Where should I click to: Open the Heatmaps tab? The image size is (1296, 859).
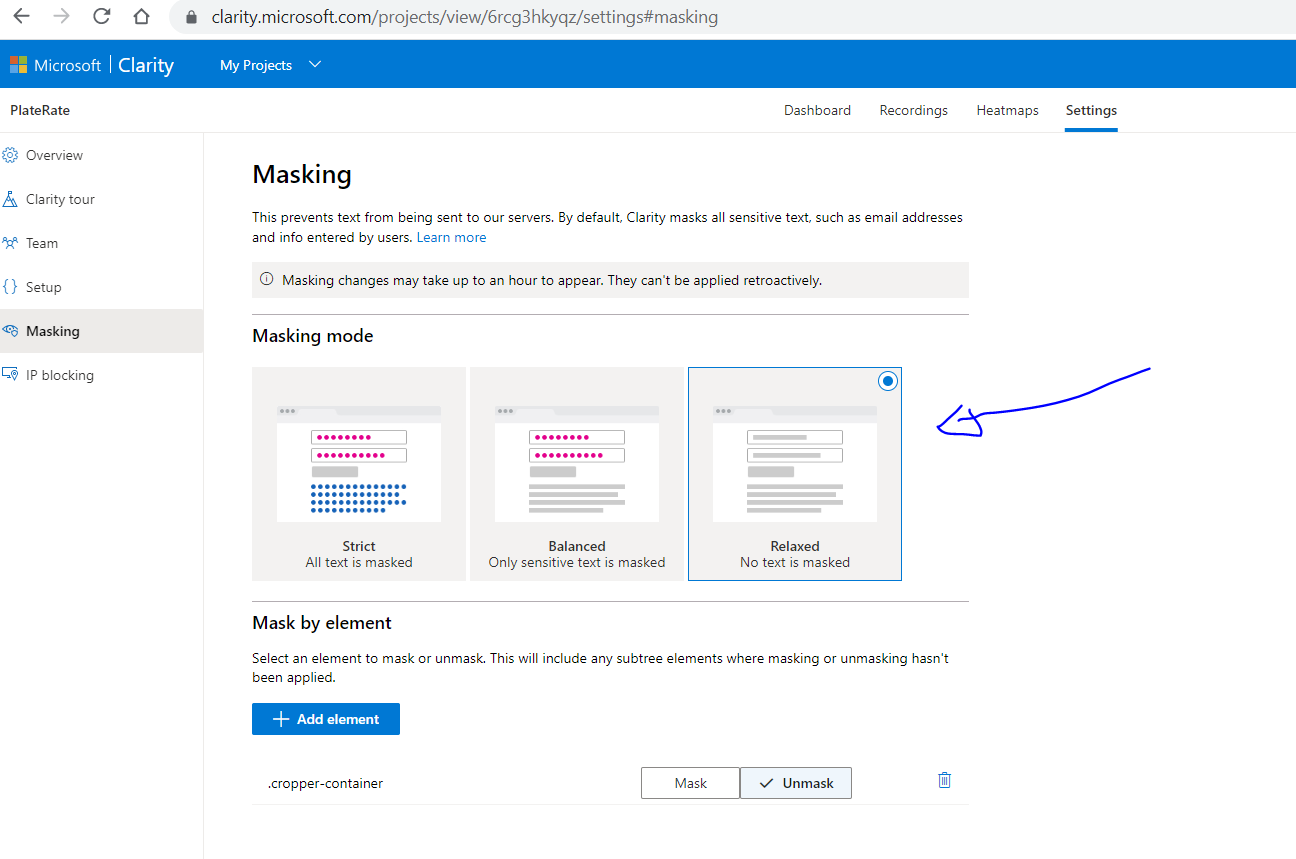(1007, 110)
